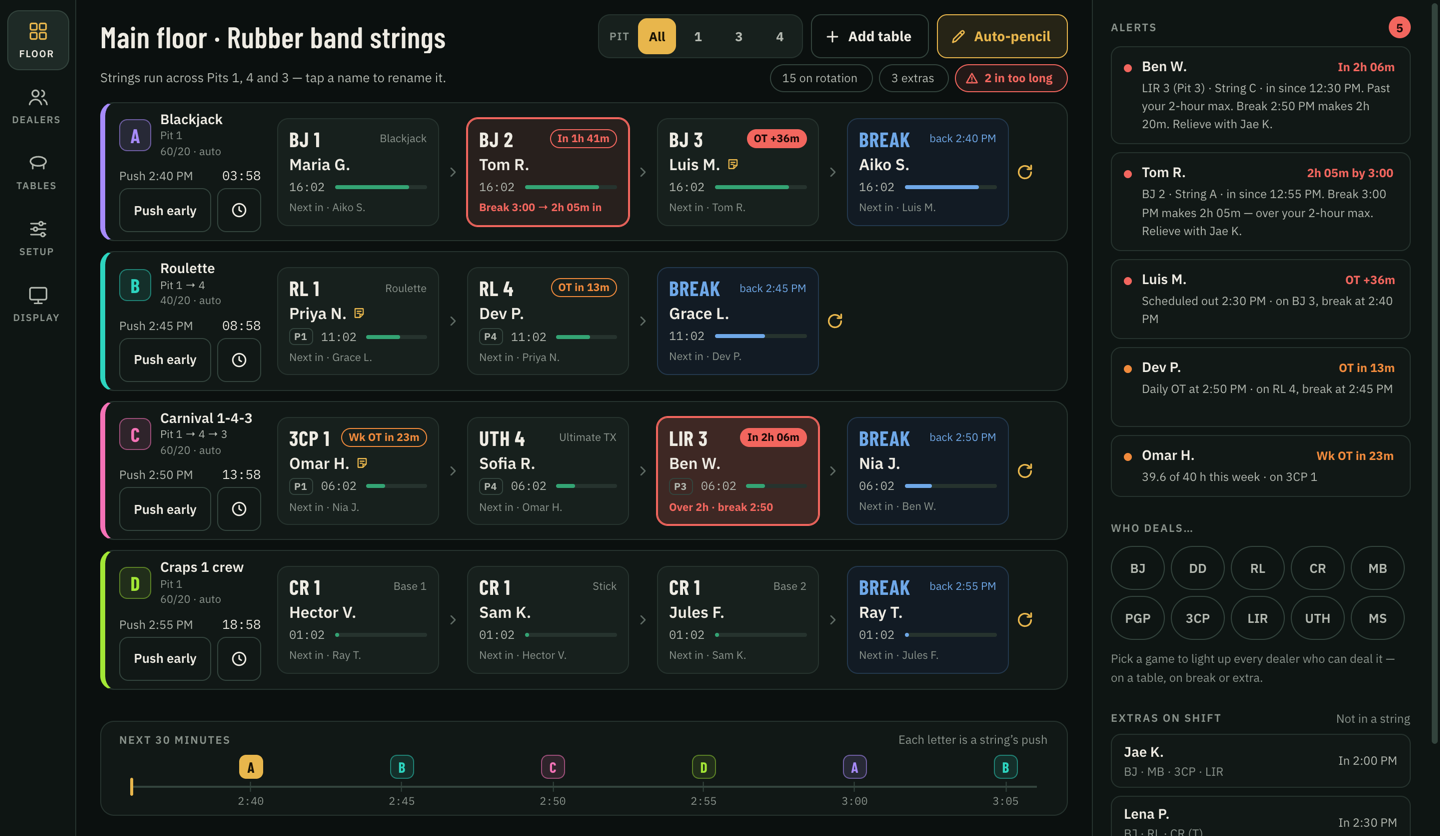Image resolution: width=1440 pixels, height=836 pixels.
Task: Toggle the '2 in too long' filter chip
Action: (x=1011, y=78)
